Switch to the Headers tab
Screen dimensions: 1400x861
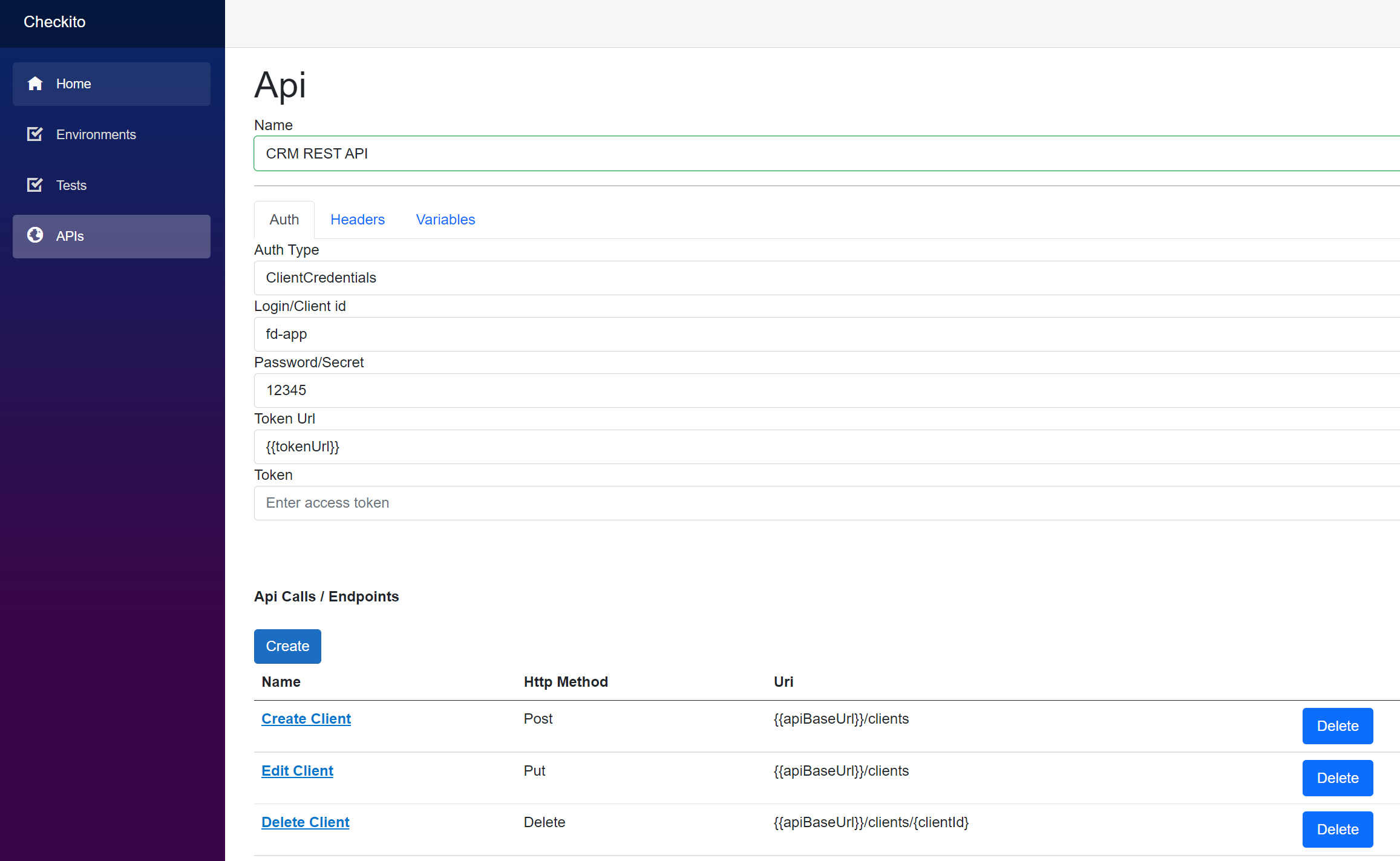point(358,220)
